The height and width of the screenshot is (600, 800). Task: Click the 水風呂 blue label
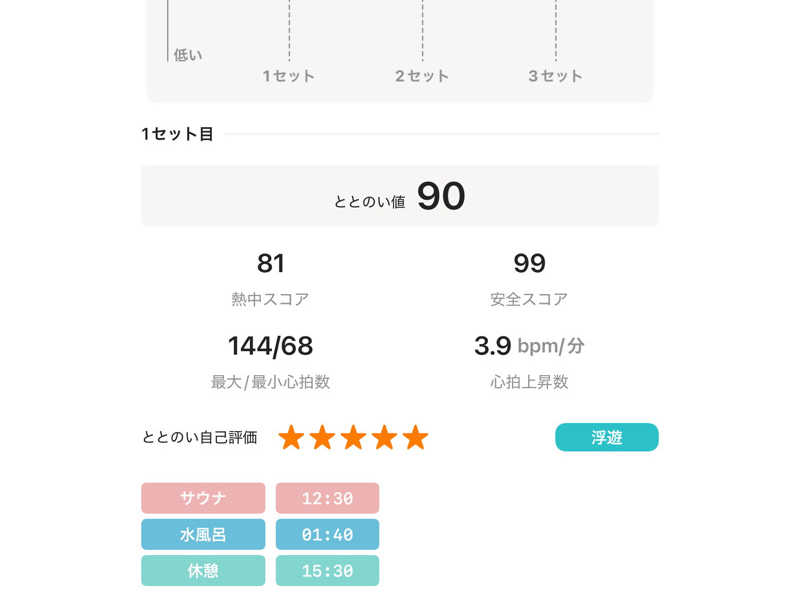203,534
